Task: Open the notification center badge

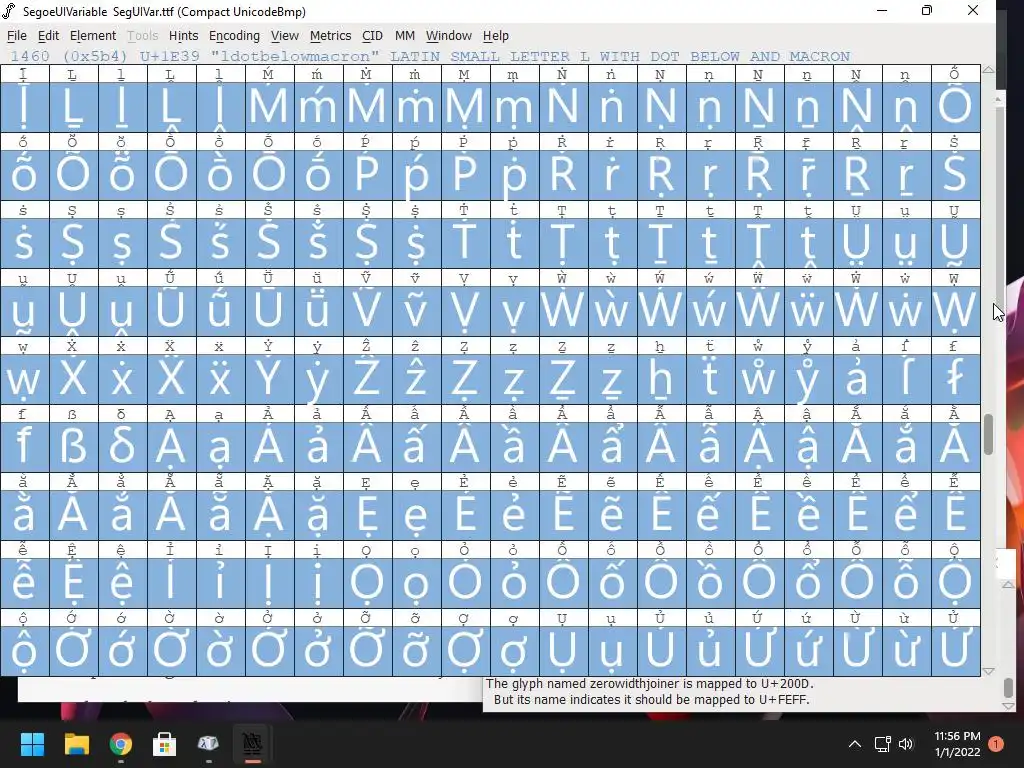Action: click(996, 744)
